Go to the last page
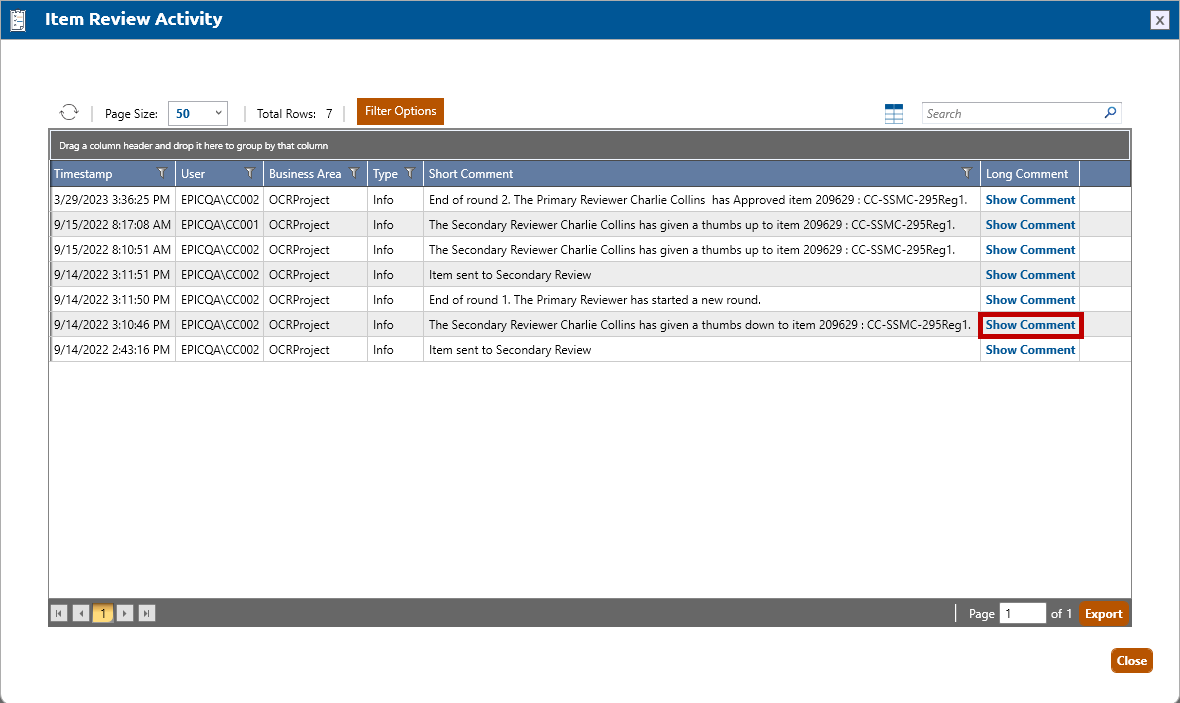Screen dimensions: 1180x703 147,613
